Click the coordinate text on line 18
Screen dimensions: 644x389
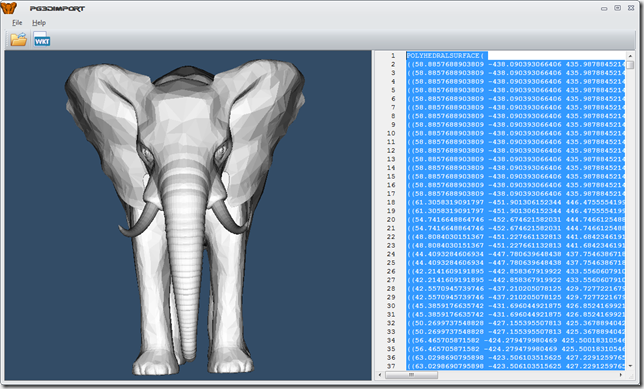click(x=515, y=202)
